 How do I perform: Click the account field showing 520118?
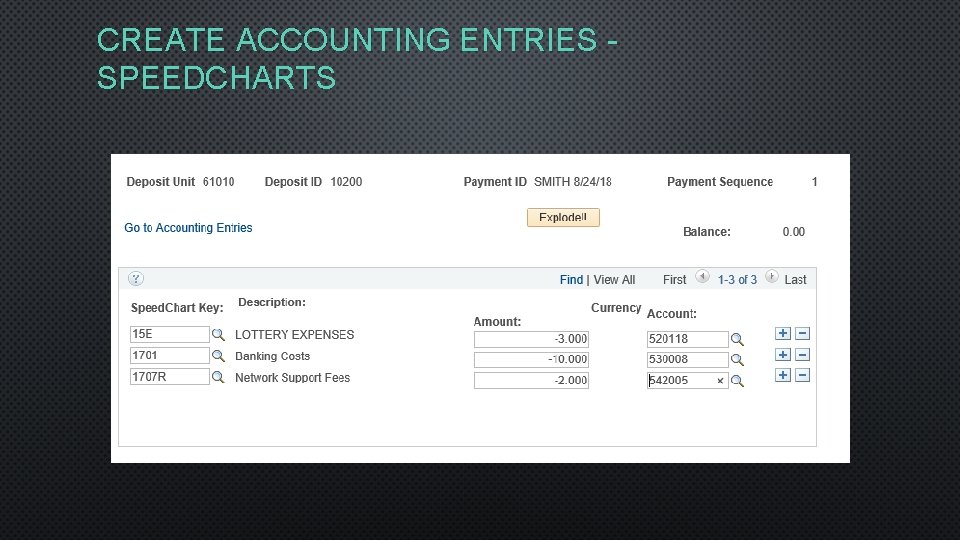click(x=688, y=339)
